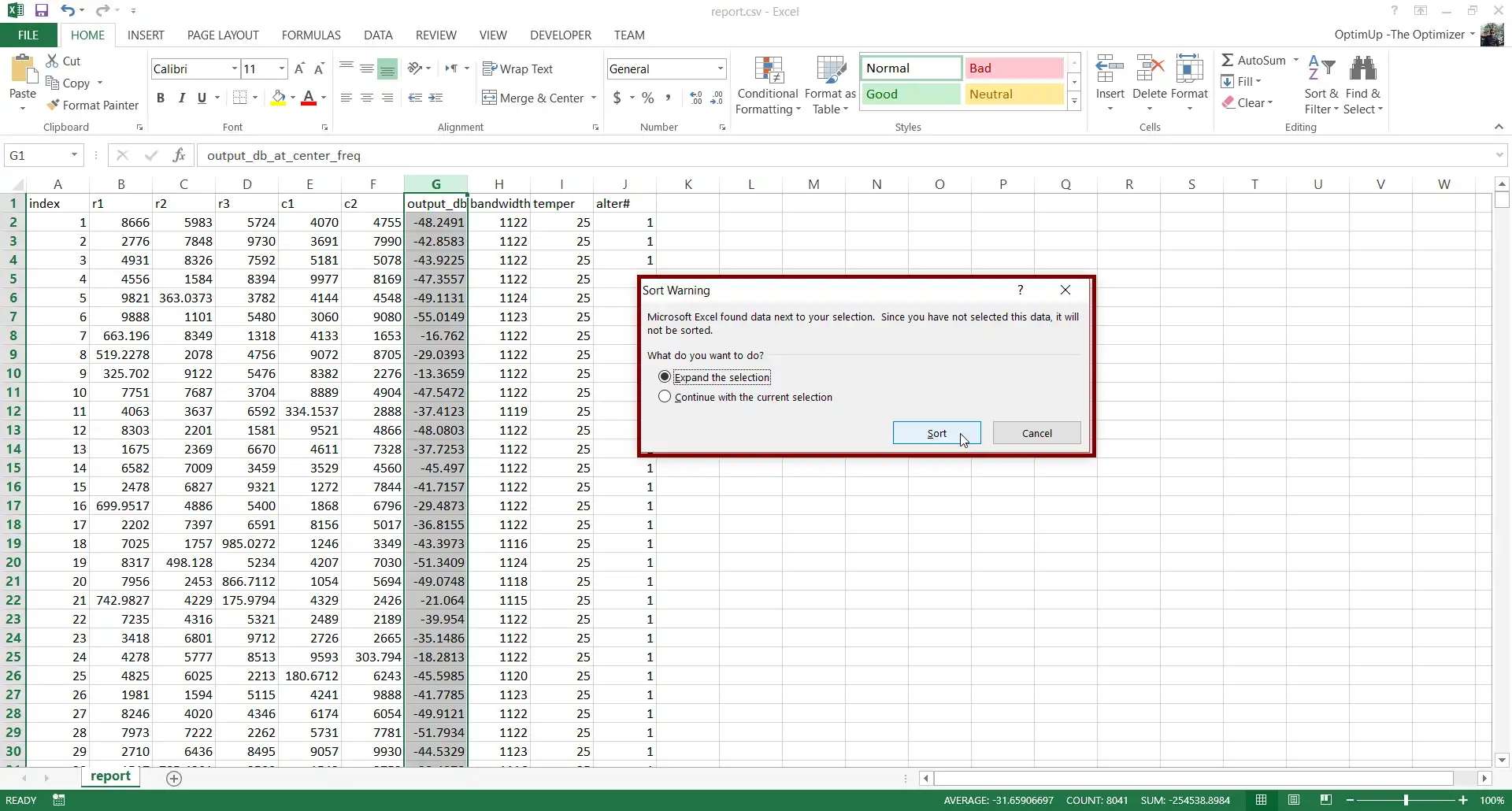The image size is (1512, 811).
Task: Open the FILE tab
Action: 28,35
